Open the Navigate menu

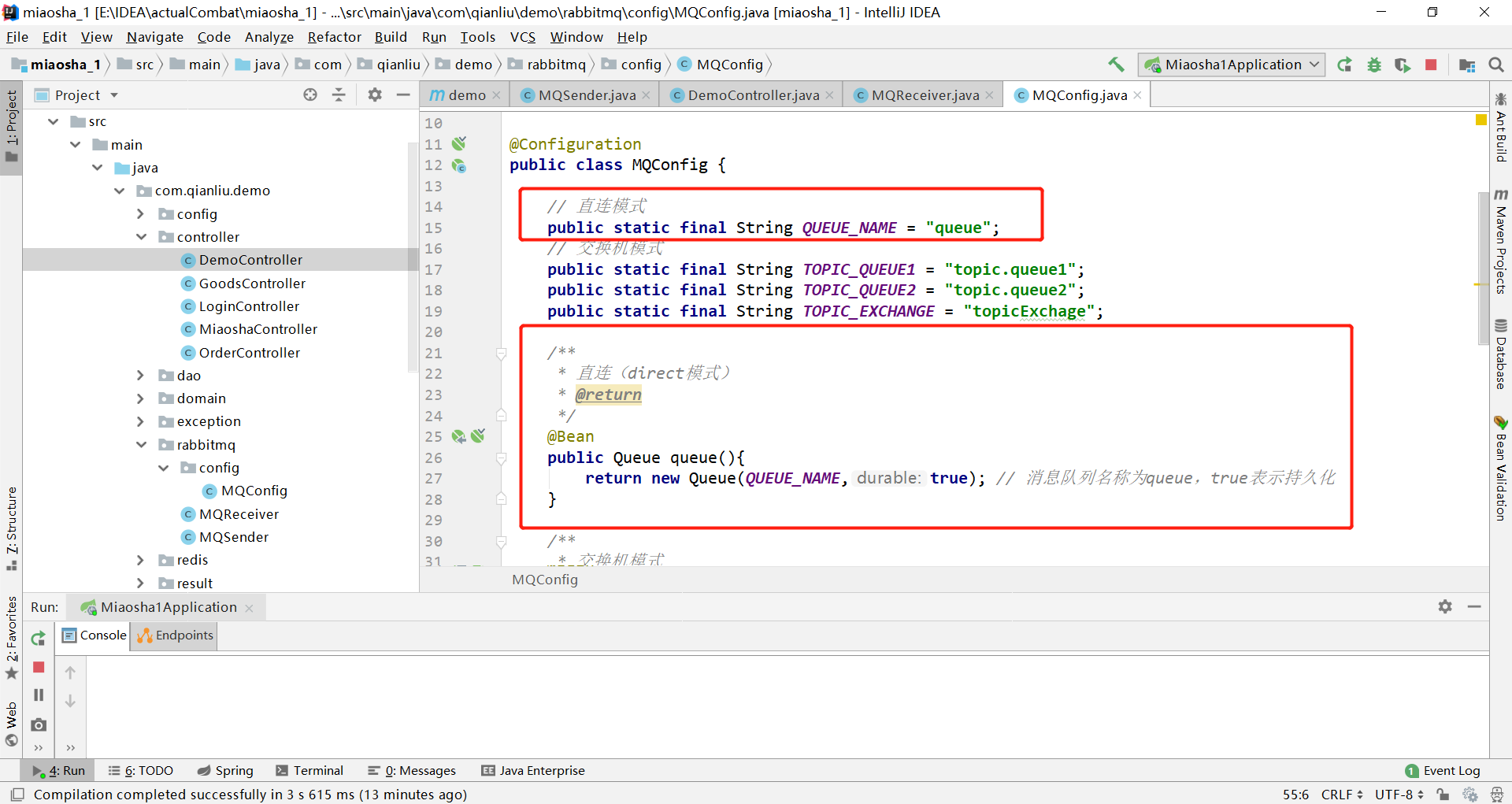click(x=154, y=37)
